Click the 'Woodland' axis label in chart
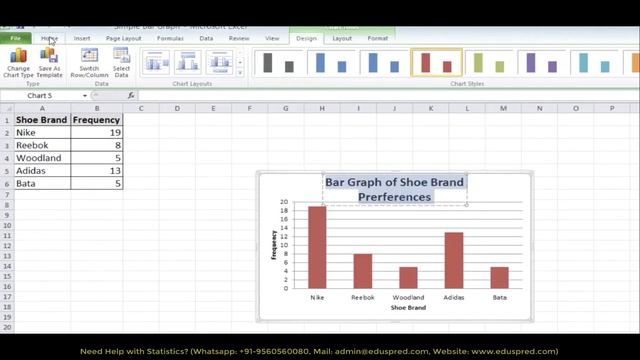The height and width of the screenshot is (360, 640). click(408, 298)
